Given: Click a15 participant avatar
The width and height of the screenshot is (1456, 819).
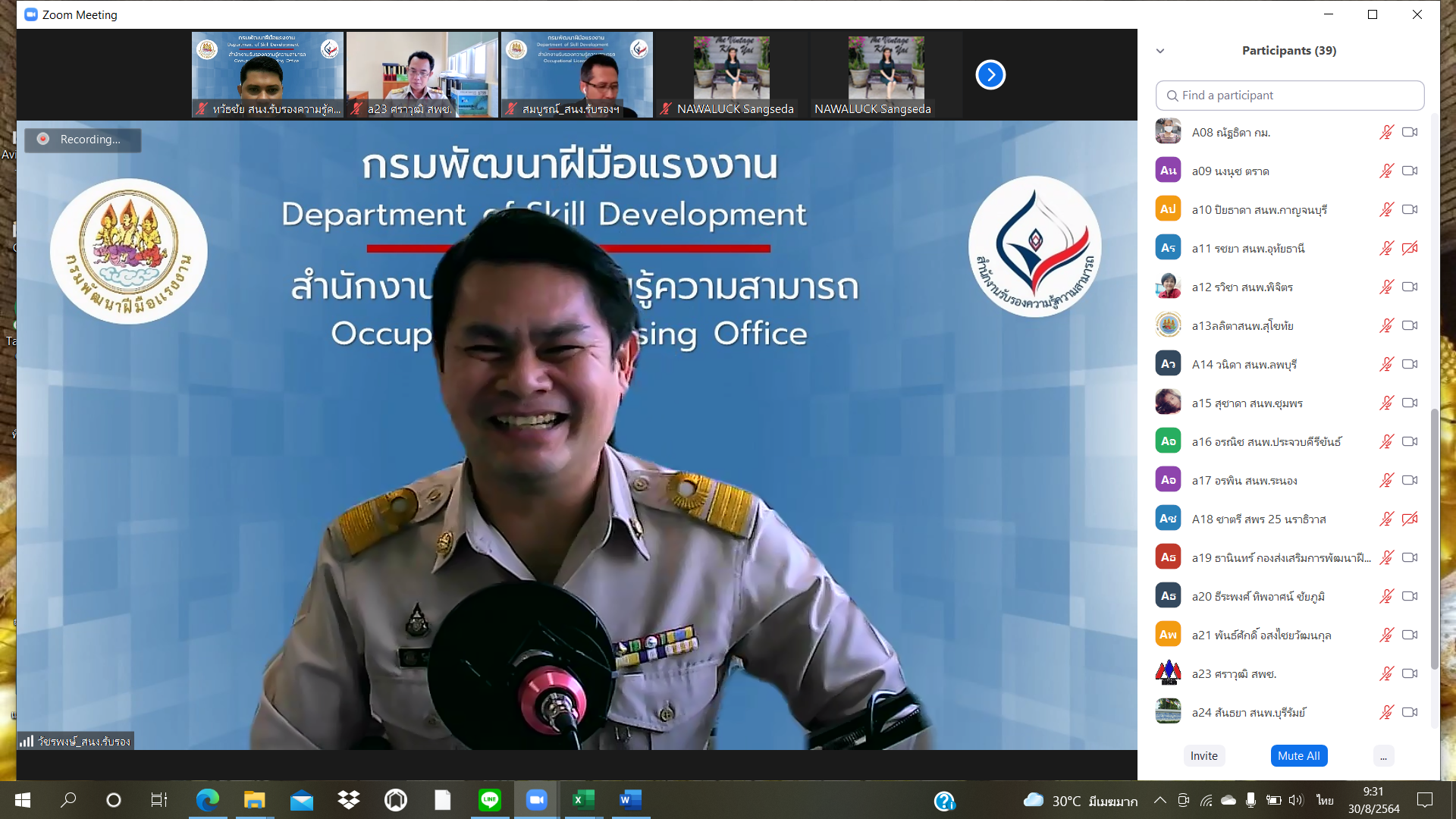Looking at the screenshot, I should click(x=1168, y=403).
